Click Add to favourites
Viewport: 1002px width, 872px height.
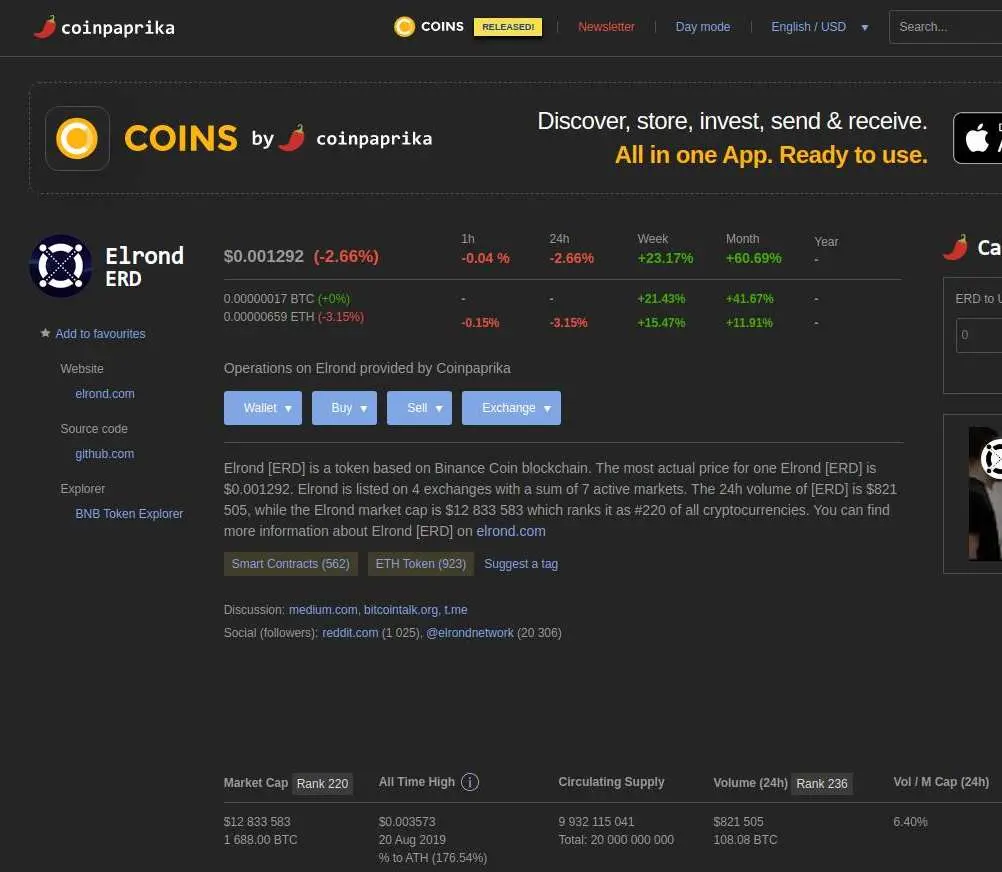[x=100, y=333]
